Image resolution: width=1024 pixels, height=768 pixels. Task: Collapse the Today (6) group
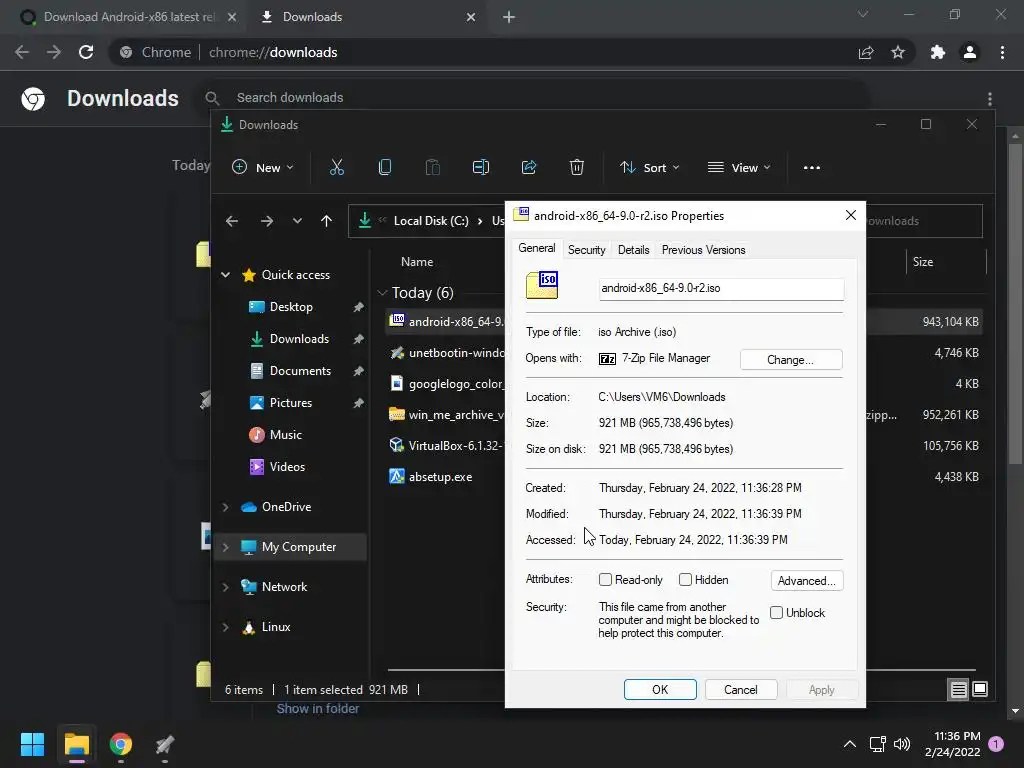pyautogui.click(x=383, y=293)
